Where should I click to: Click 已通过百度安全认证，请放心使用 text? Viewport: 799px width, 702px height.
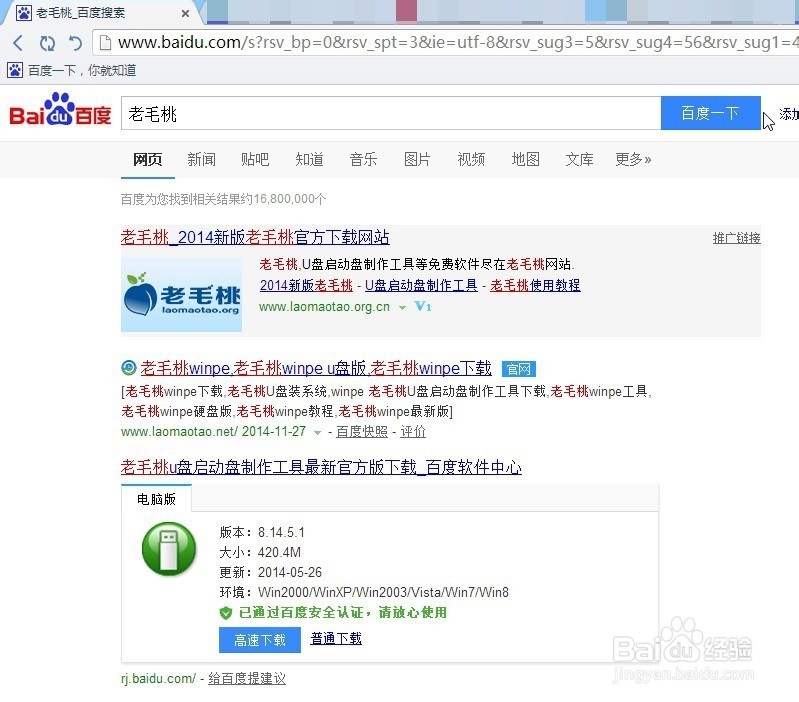pyautogui.click(x=343, y=613)
